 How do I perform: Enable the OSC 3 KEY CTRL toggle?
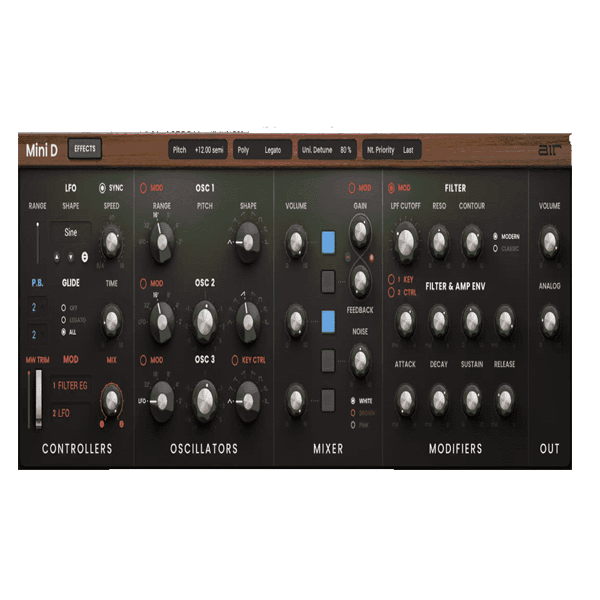click(235, 360)
